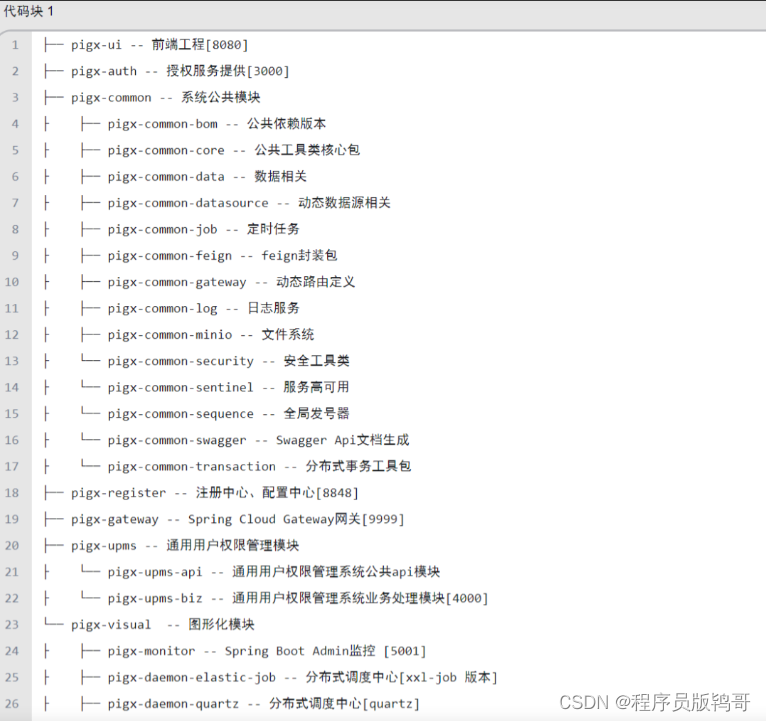
Task: Click the line 'pigx-common-datasource -- 动态数据源相关'
Action: tap(249, 203)
